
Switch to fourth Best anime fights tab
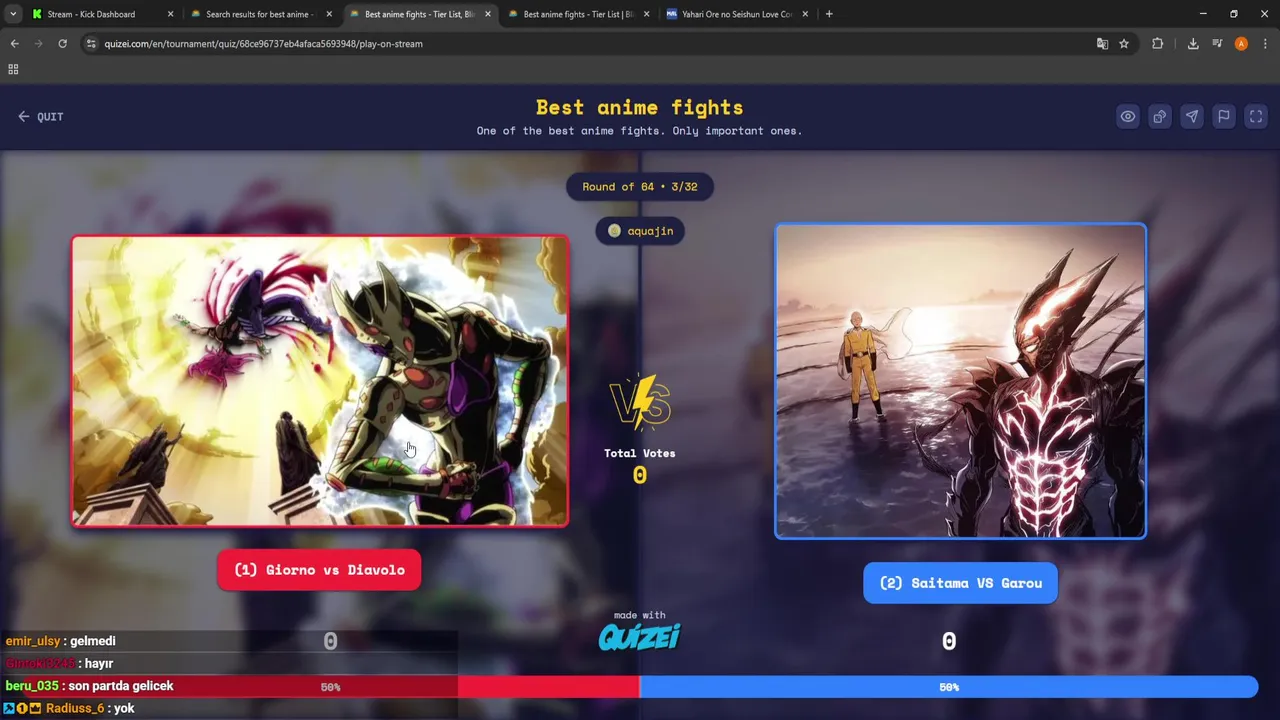(578, 14)
